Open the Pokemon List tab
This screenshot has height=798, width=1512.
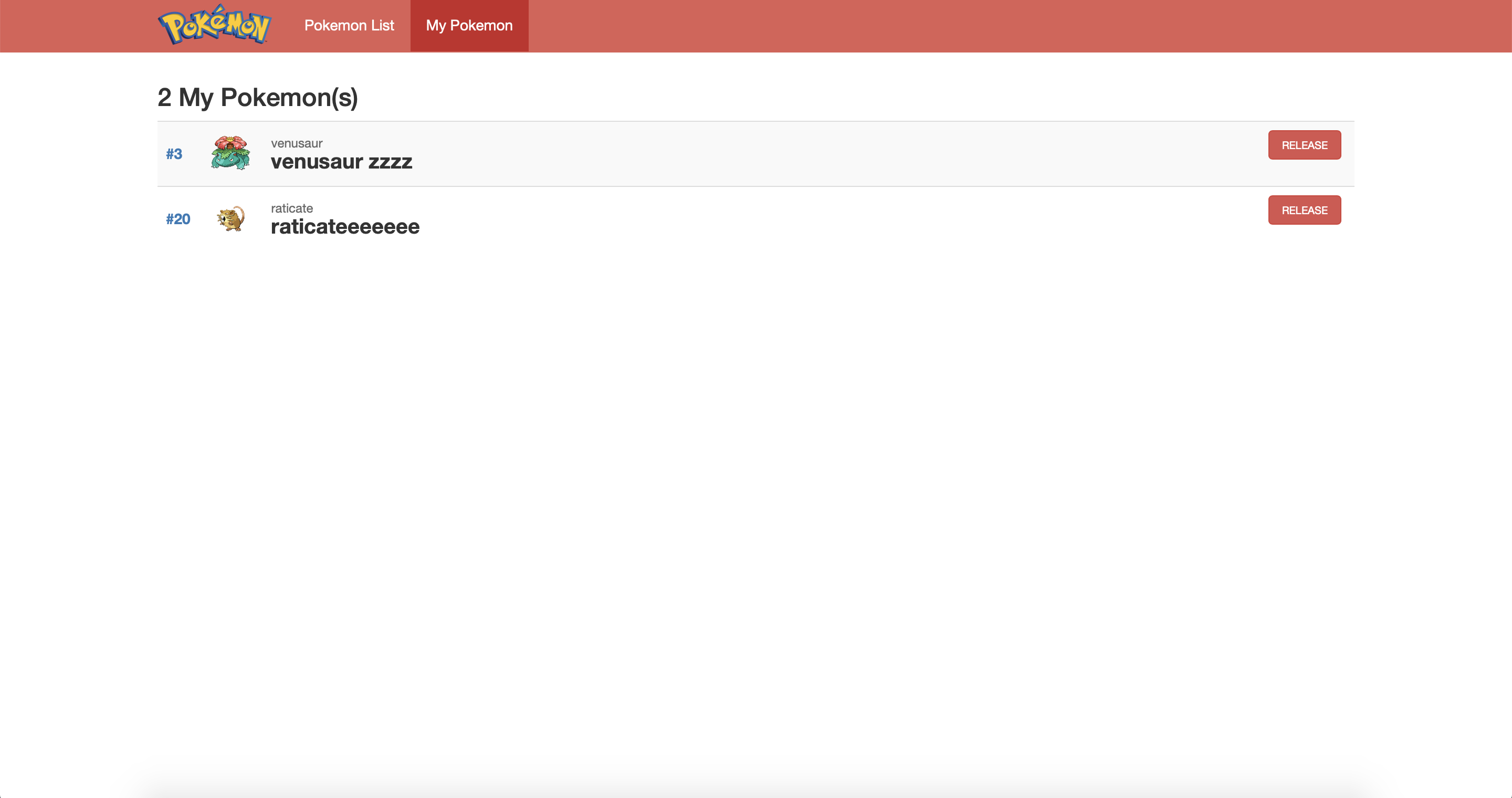tap(349, 25)
